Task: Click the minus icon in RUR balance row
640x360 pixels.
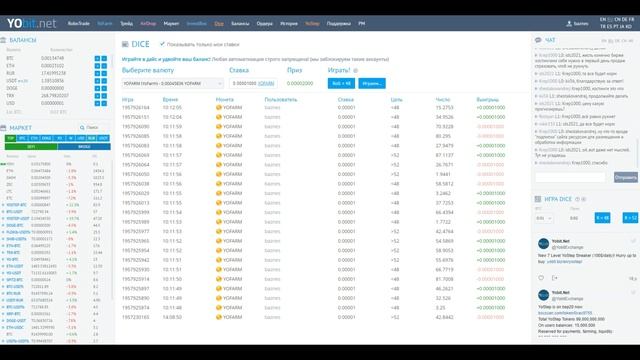Action: [x=104, y=73]
